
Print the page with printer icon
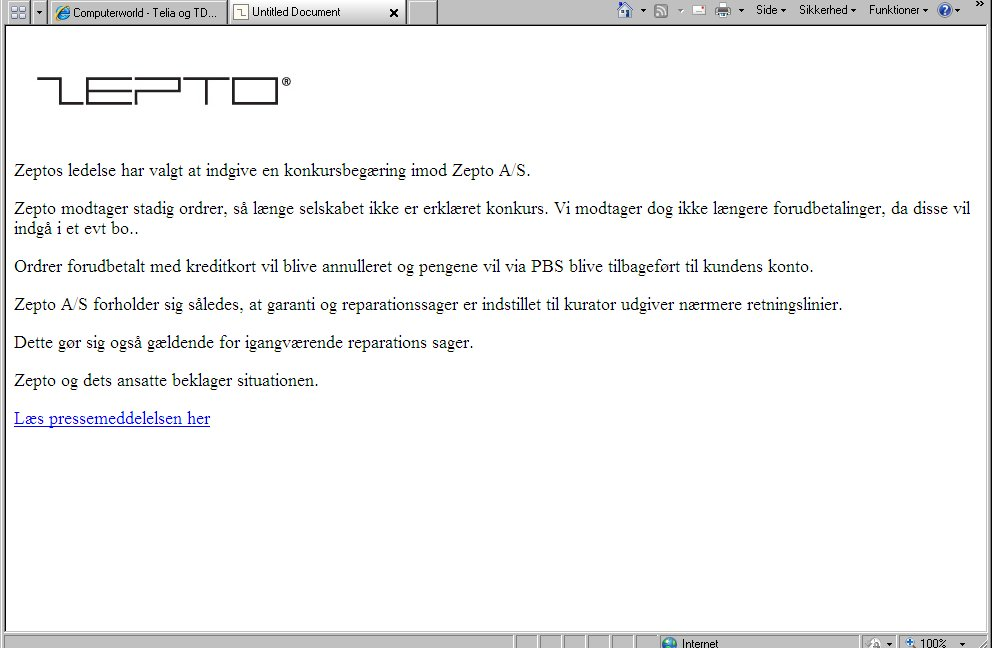[x=722, y=10]
